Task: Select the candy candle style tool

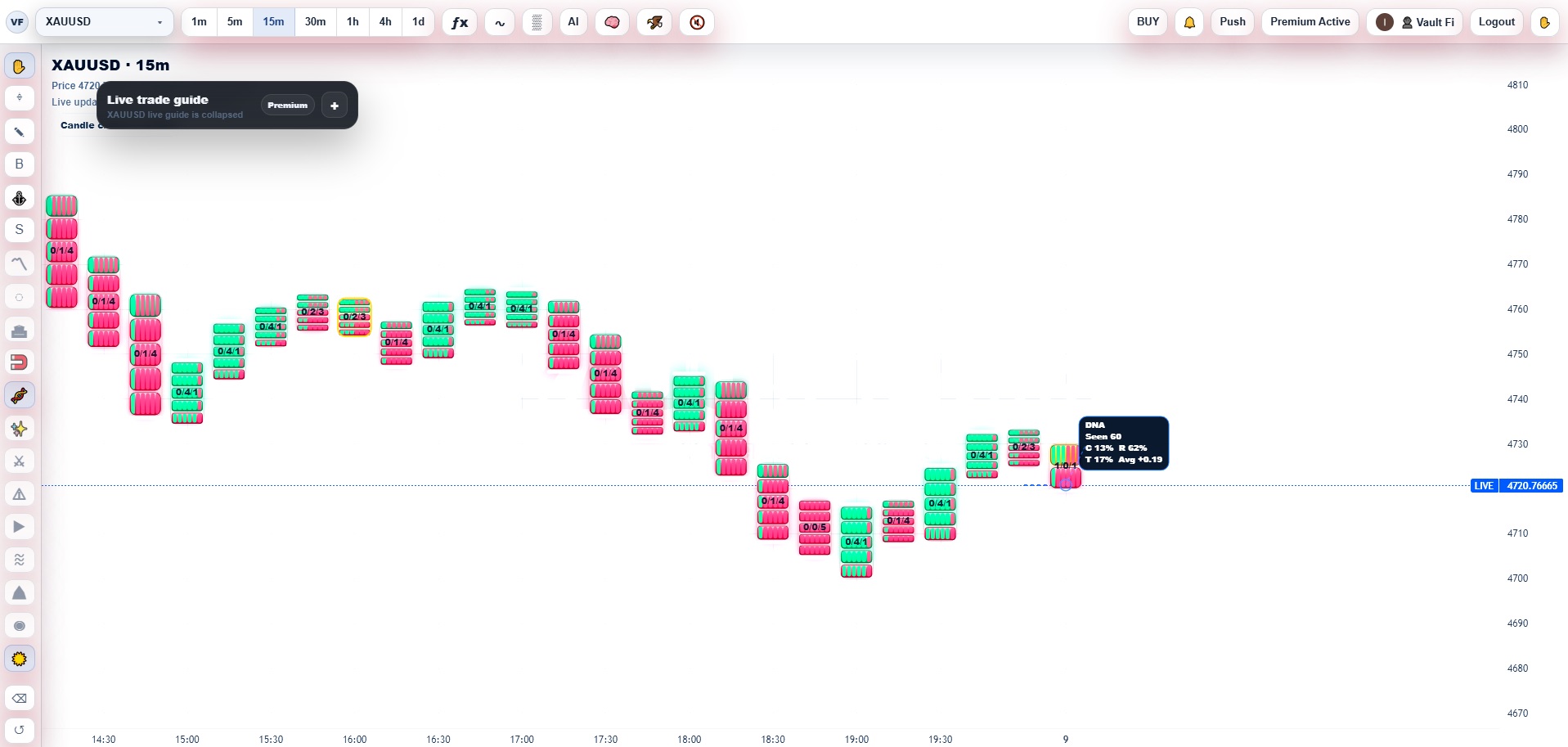Action: coord(20,396)
